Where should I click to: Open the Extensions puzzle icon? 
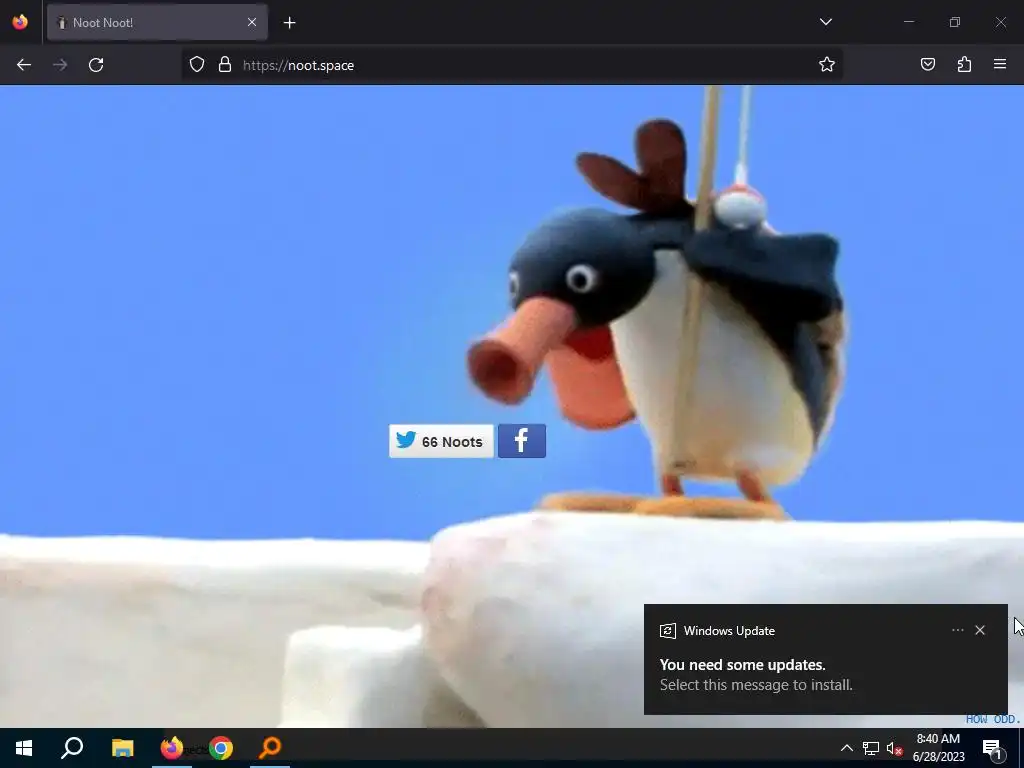click(x=964, y=65)
